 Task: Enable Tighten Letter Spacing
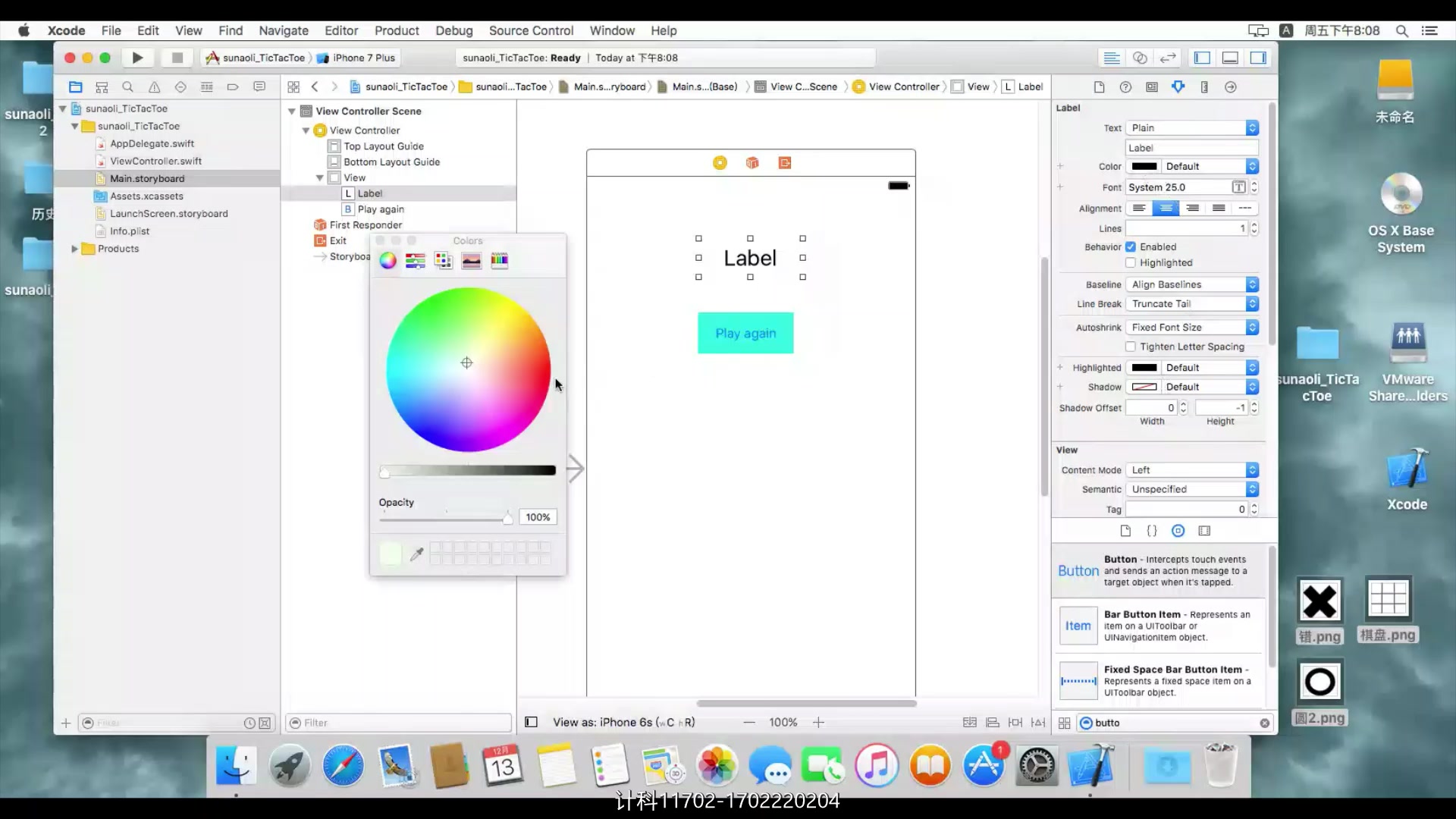(x=1131, y=347)
